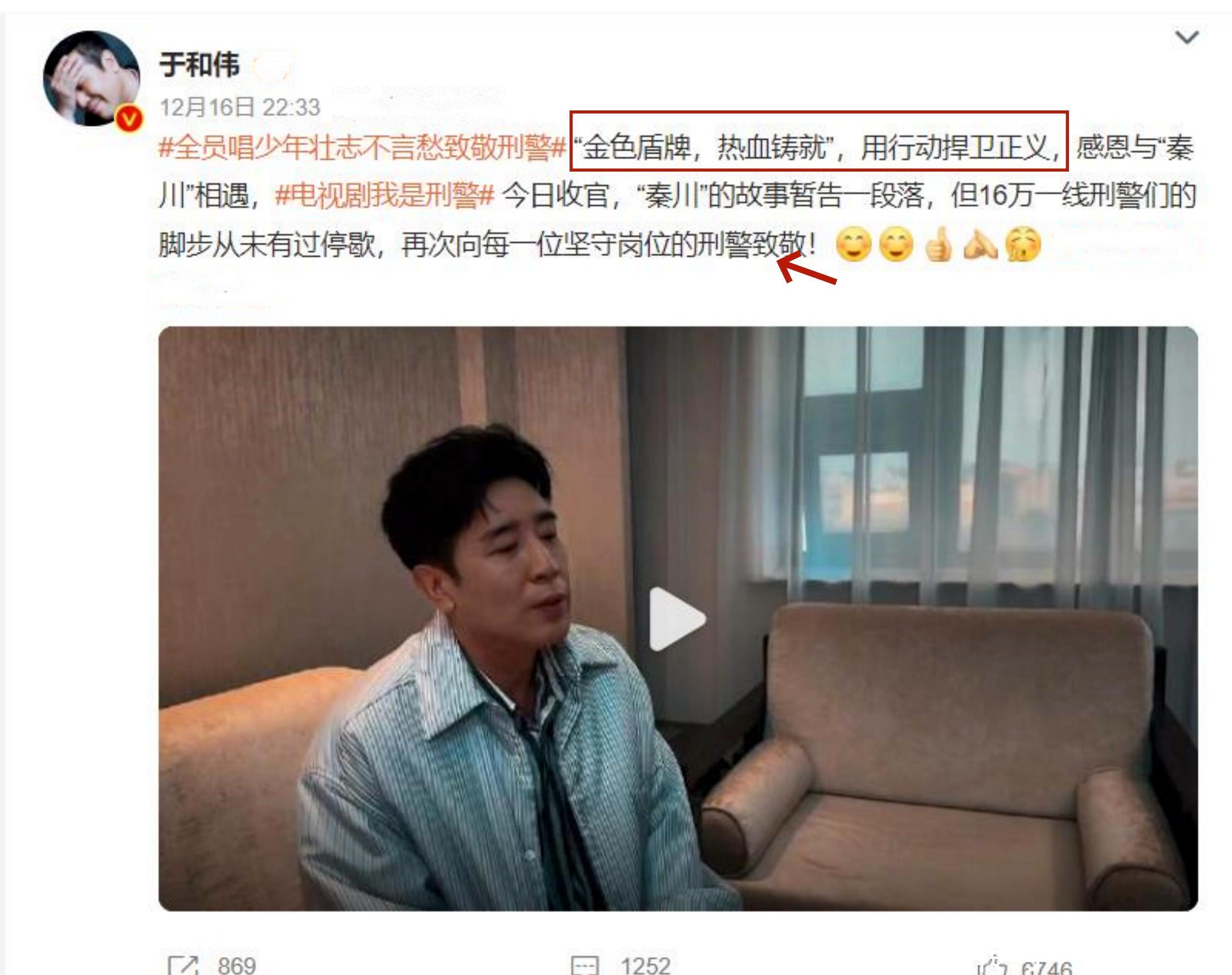Click the praying hands emoji in post
The width and height of the screenshot is (1232, 975).
(x=980, y=245)
